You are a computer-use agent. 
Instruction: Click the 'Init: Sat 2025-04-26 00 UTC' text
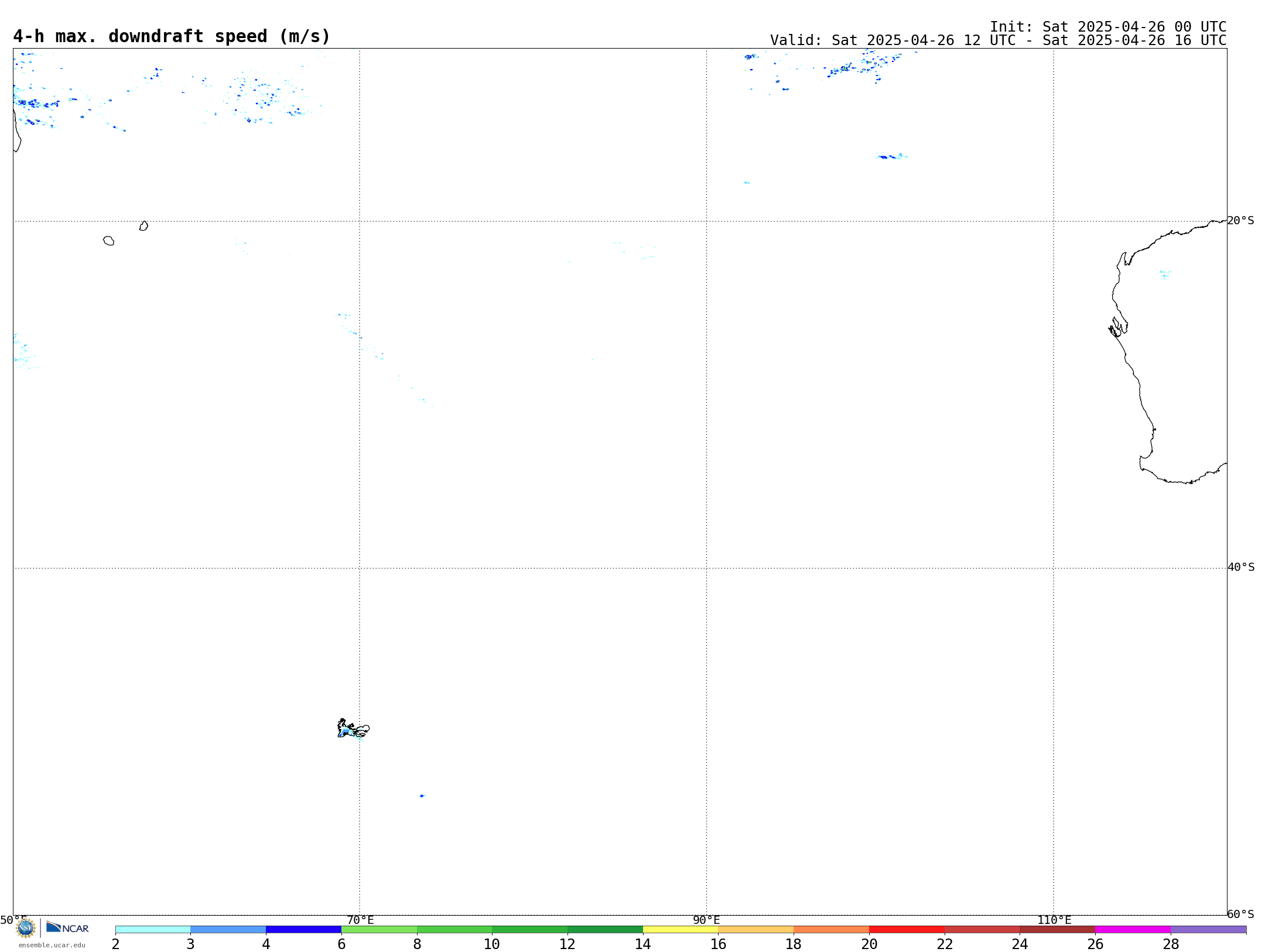tap(1108, 27)
